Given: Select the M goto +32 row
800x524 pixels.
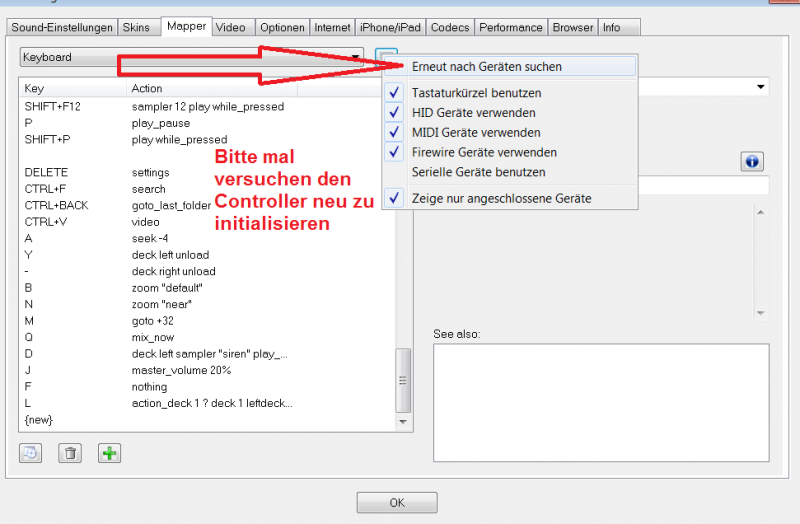Looking at the screenshot, I should [207, 321].
